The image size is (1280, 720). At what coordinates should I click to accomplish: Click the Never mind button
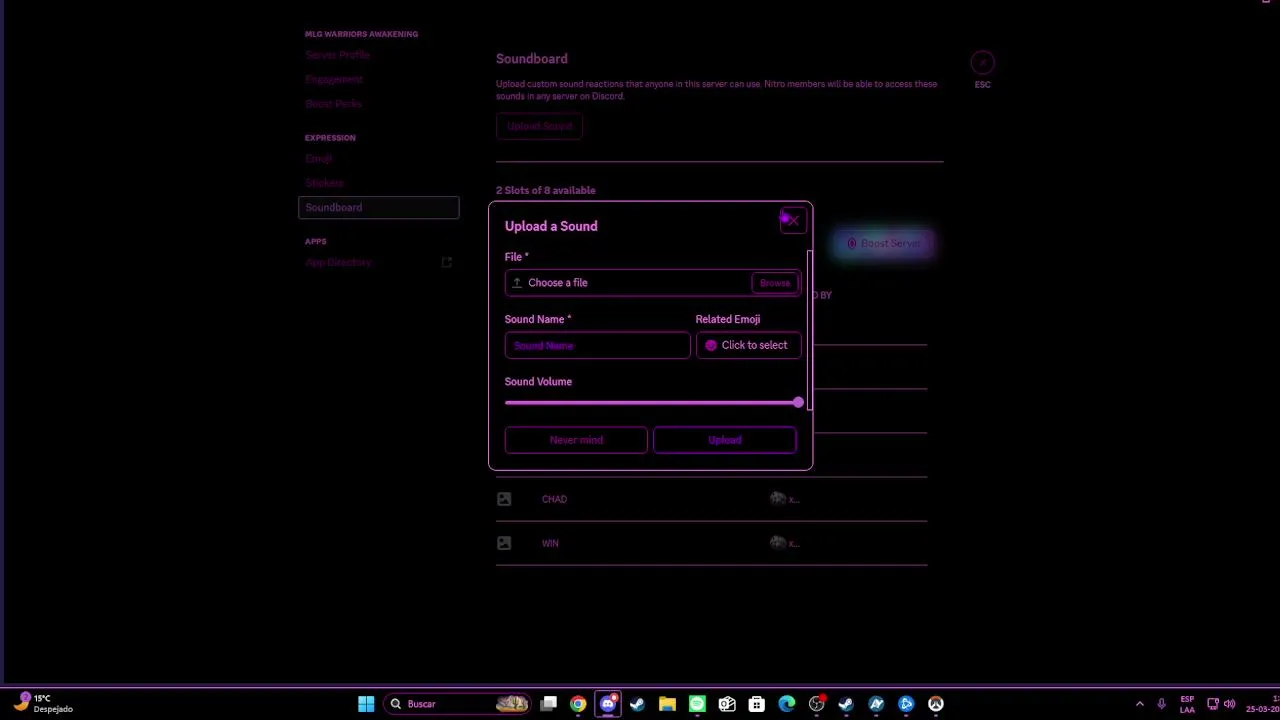coord(576,440)
